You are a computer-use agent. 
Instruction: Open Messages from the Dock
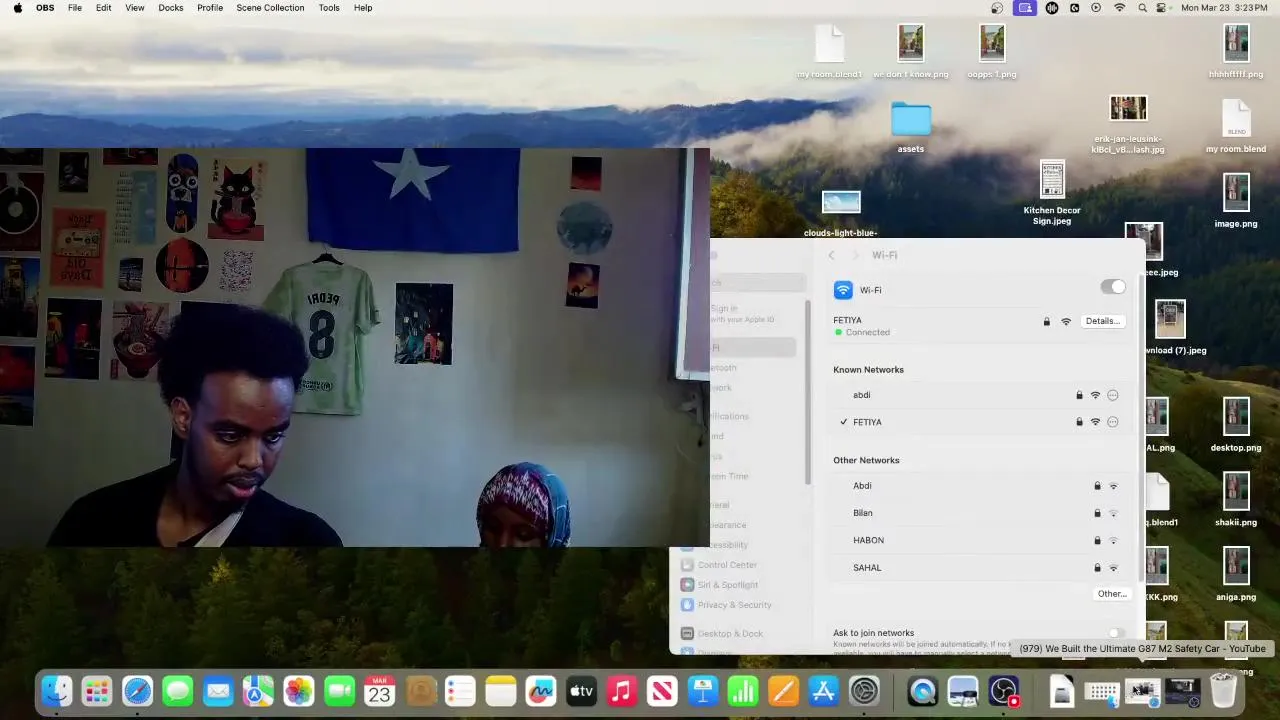pos(178,691)
